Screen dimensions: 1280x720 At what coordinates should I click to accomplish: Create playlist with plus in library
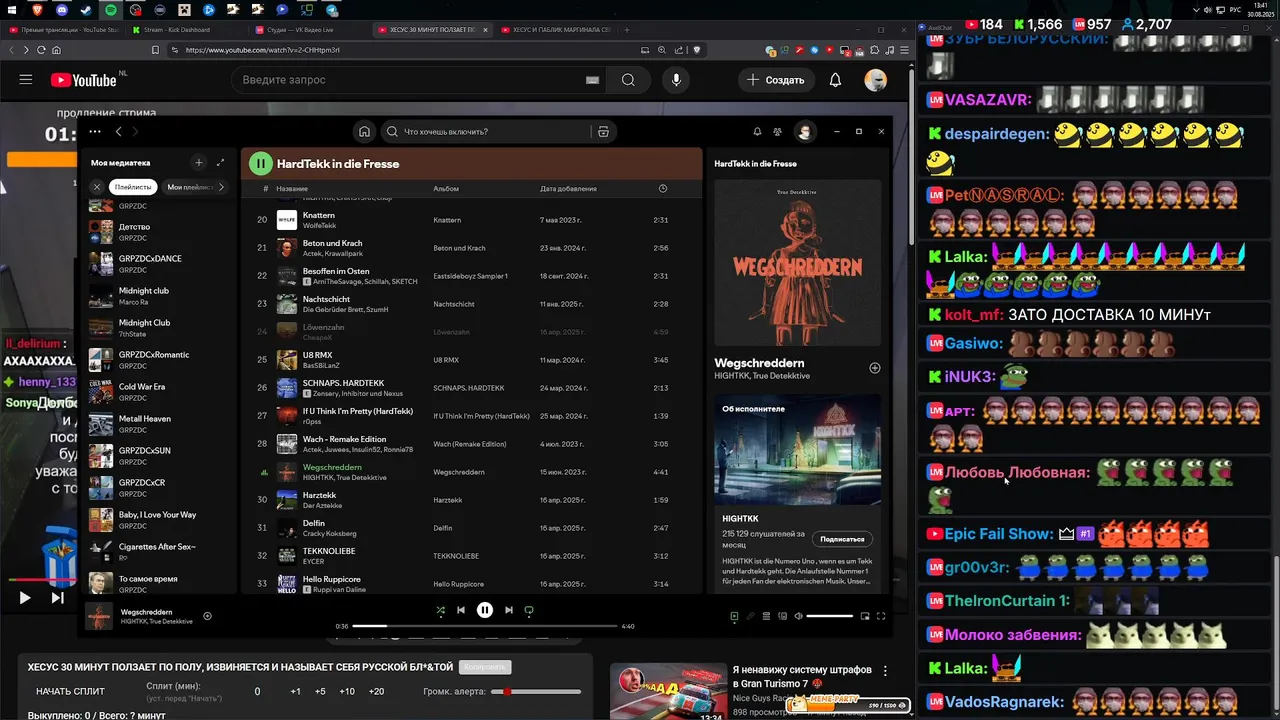[x=199, y=162]
